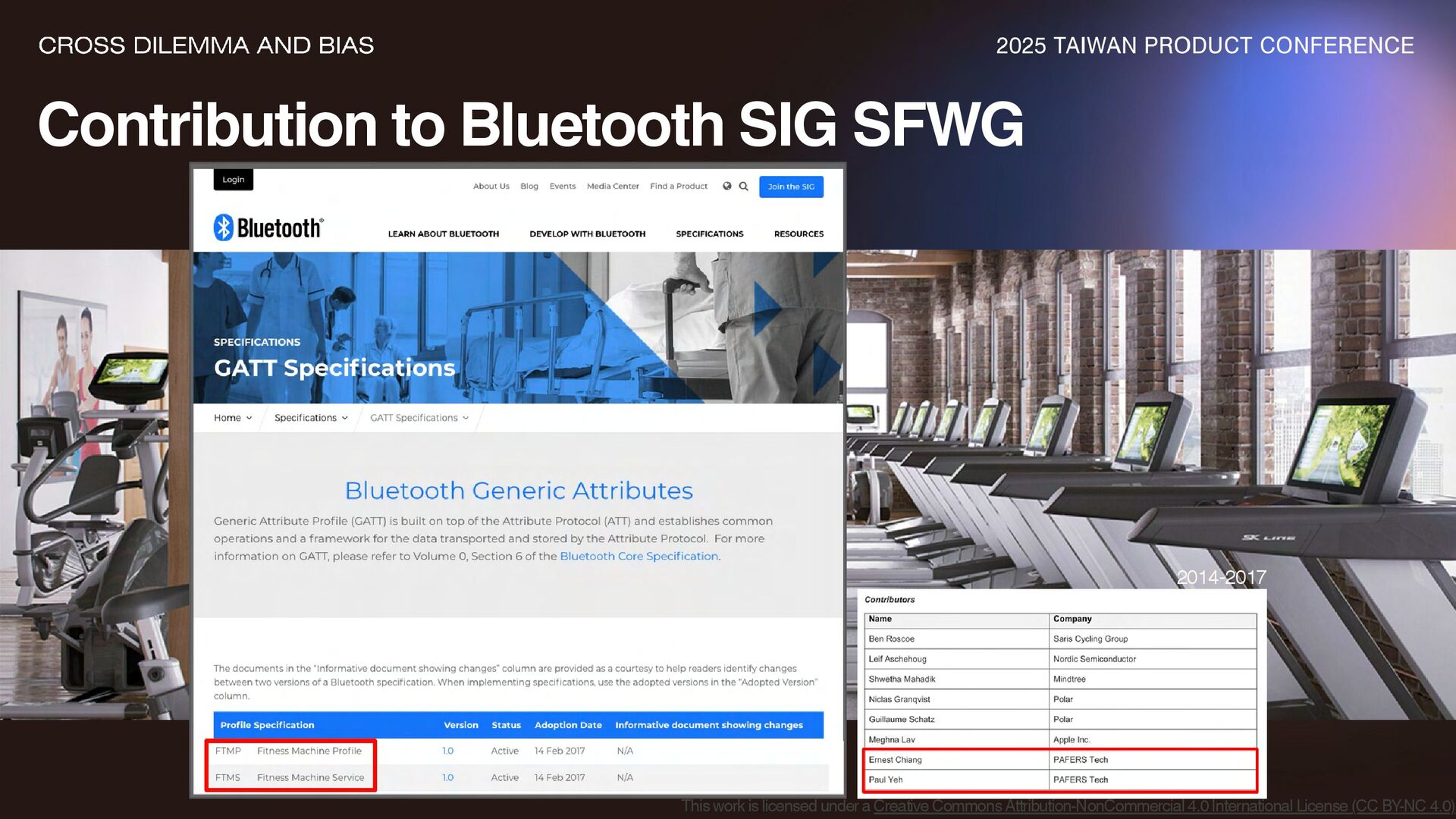The height and width of the screenshot is (819, 1456).
Task: Select Shwetha Mahadik contributor name
Action: [x=902, y=679]
